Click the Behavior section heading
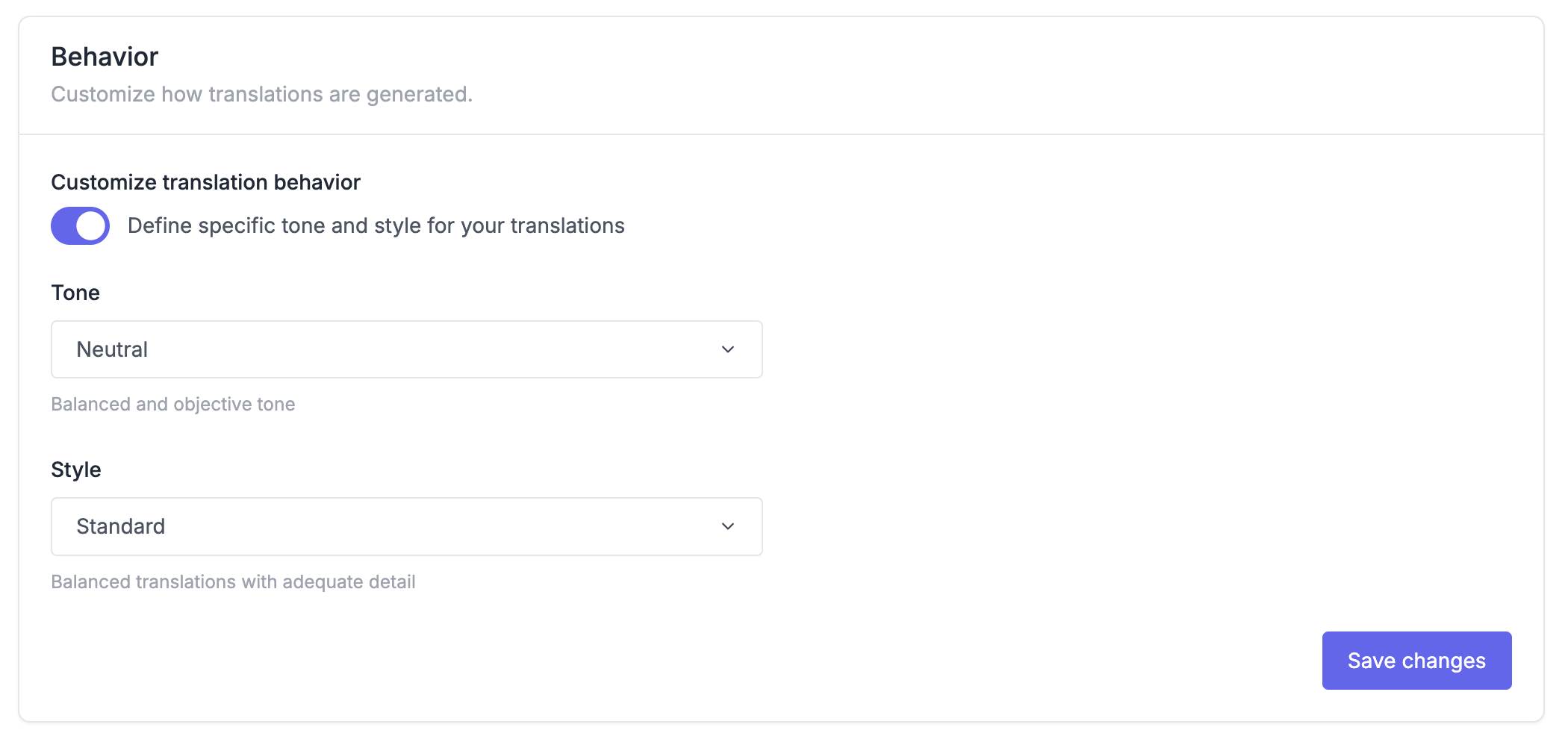The height and width of the screenshot is (736, 1568). (x=105, y=57)
